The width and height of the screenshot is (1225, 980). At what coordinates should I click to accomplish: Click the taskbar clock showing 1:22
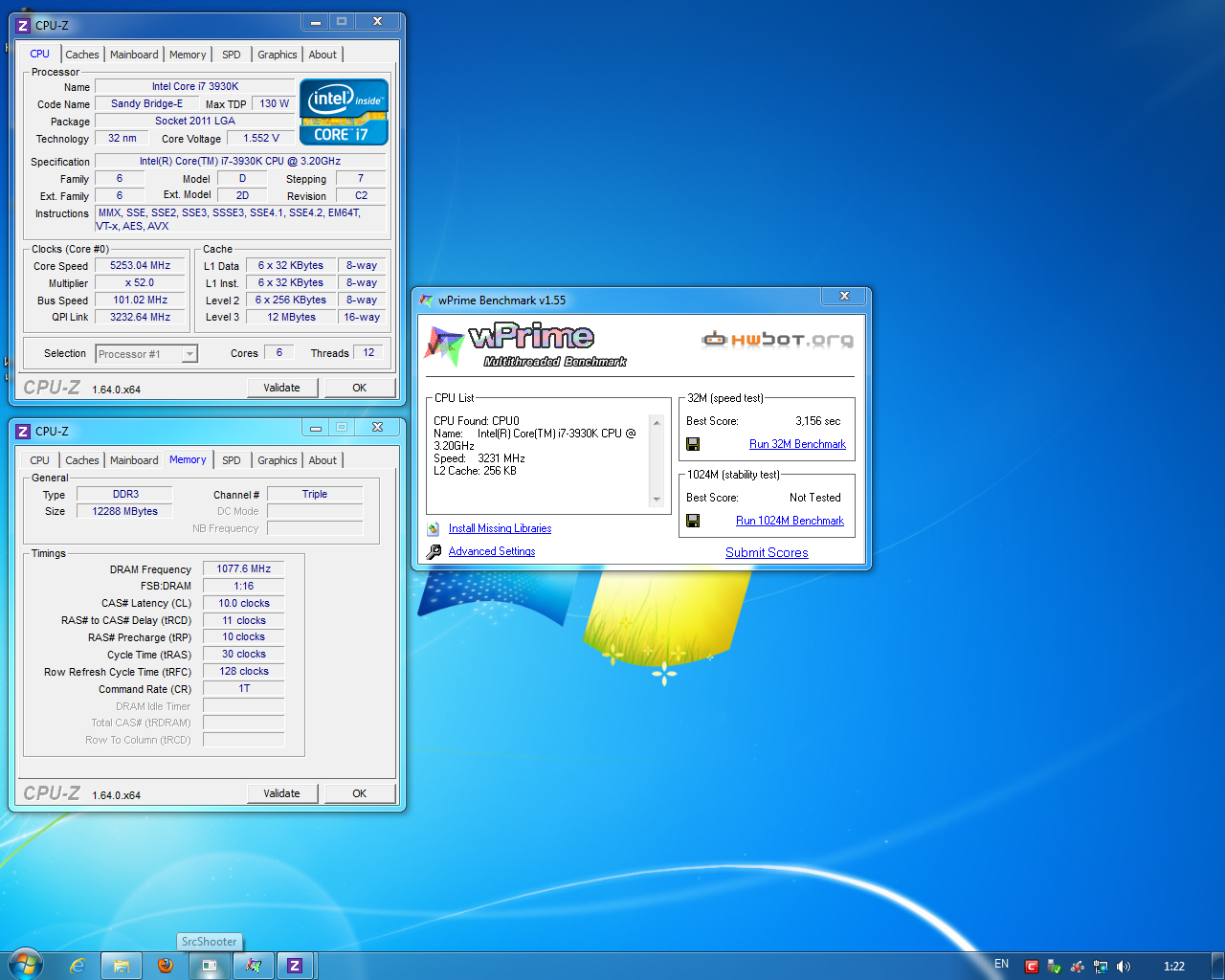[x=1174, y=967]
